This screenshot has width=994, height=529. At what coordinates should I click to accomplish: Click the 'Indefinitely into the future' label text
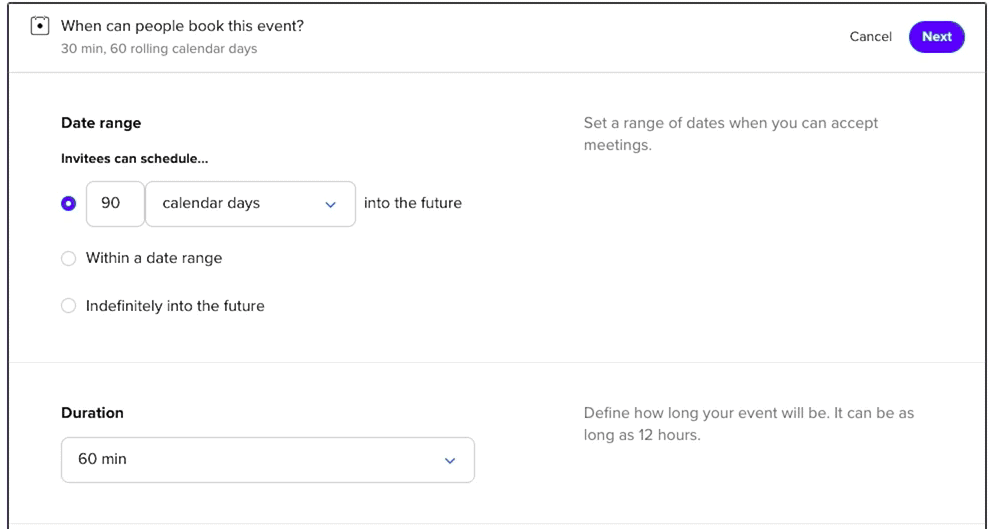pos(175,306)
